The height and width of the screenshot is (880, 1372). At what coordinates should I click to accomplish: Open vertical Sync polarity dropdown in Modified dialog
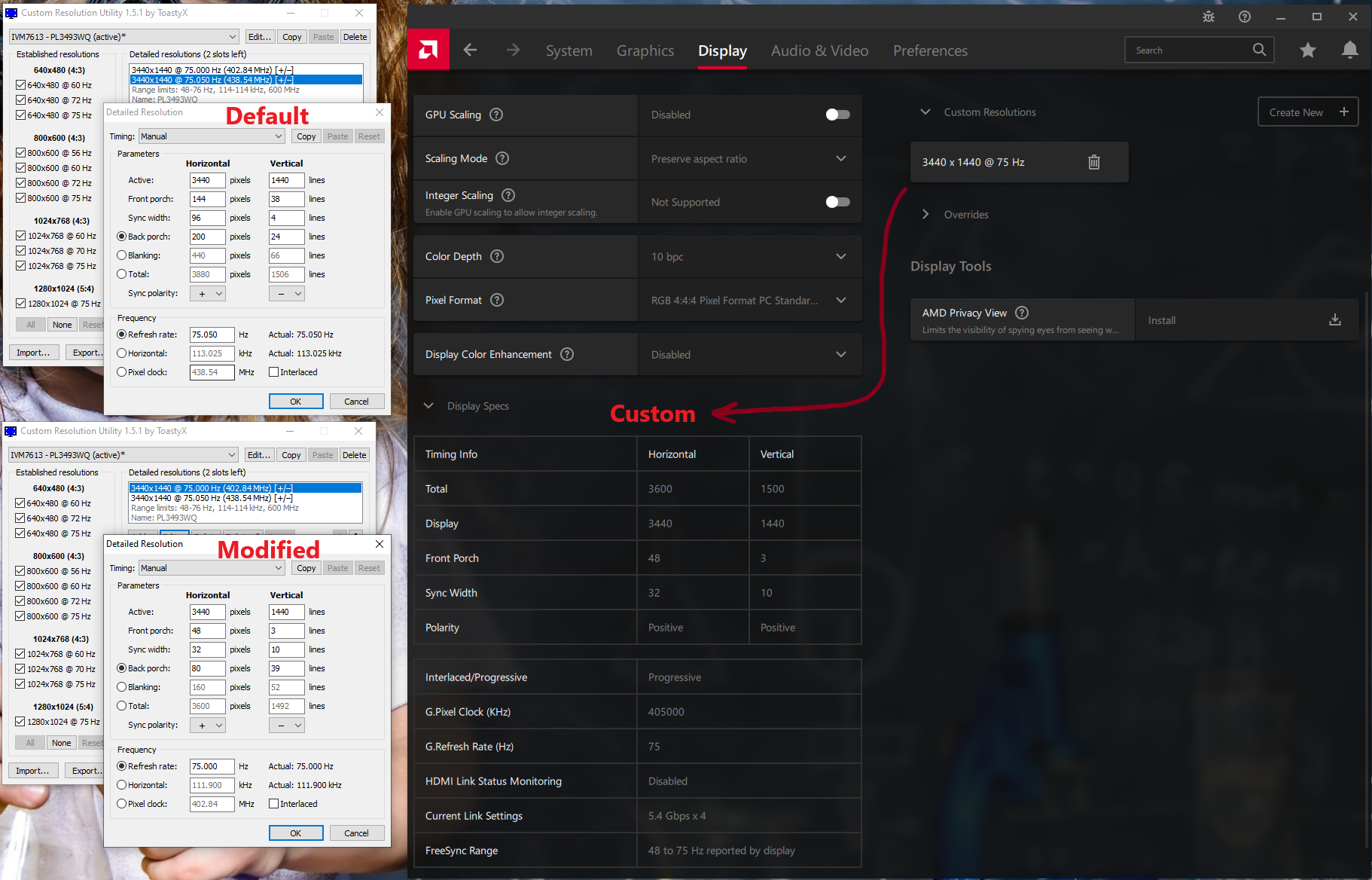point(286,725)
